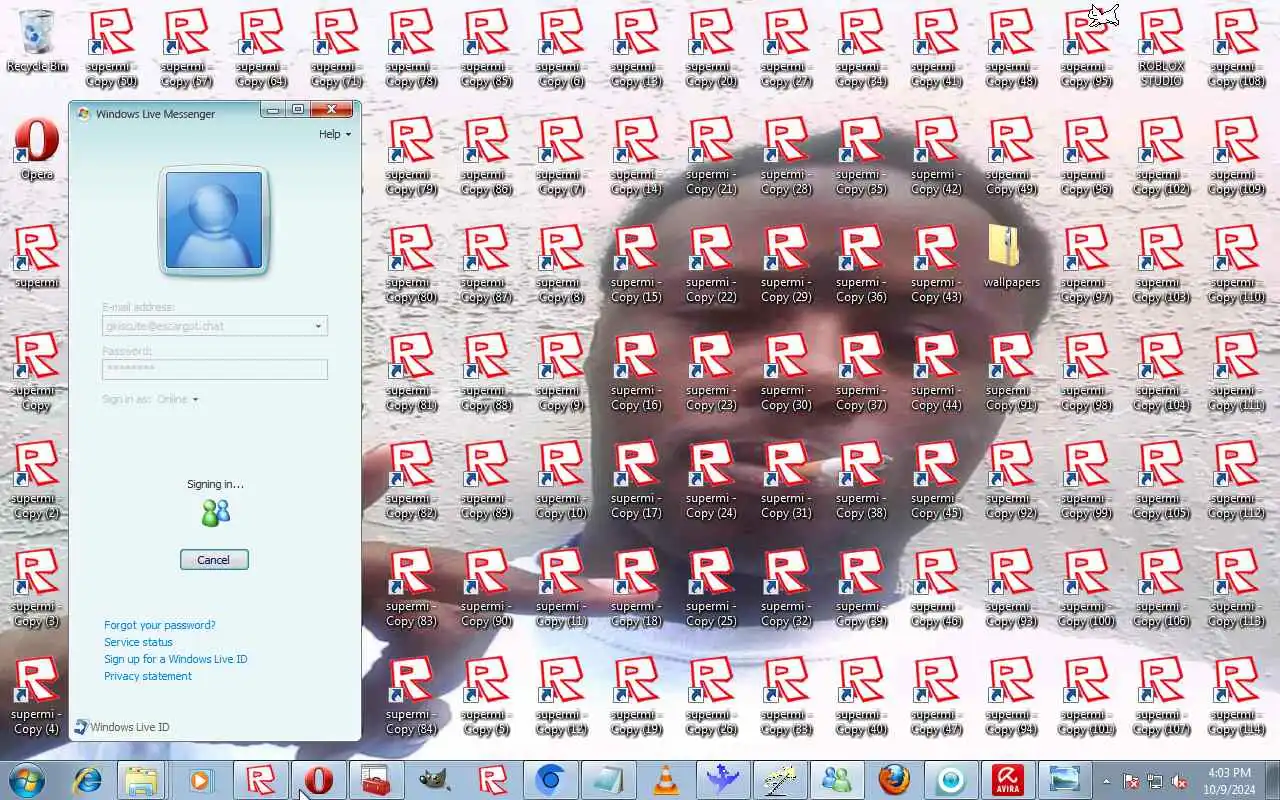Screen dimensions: 1280x800
Task: Select the supermi - Copy (71) shortcut
Action: coord(337,47)
